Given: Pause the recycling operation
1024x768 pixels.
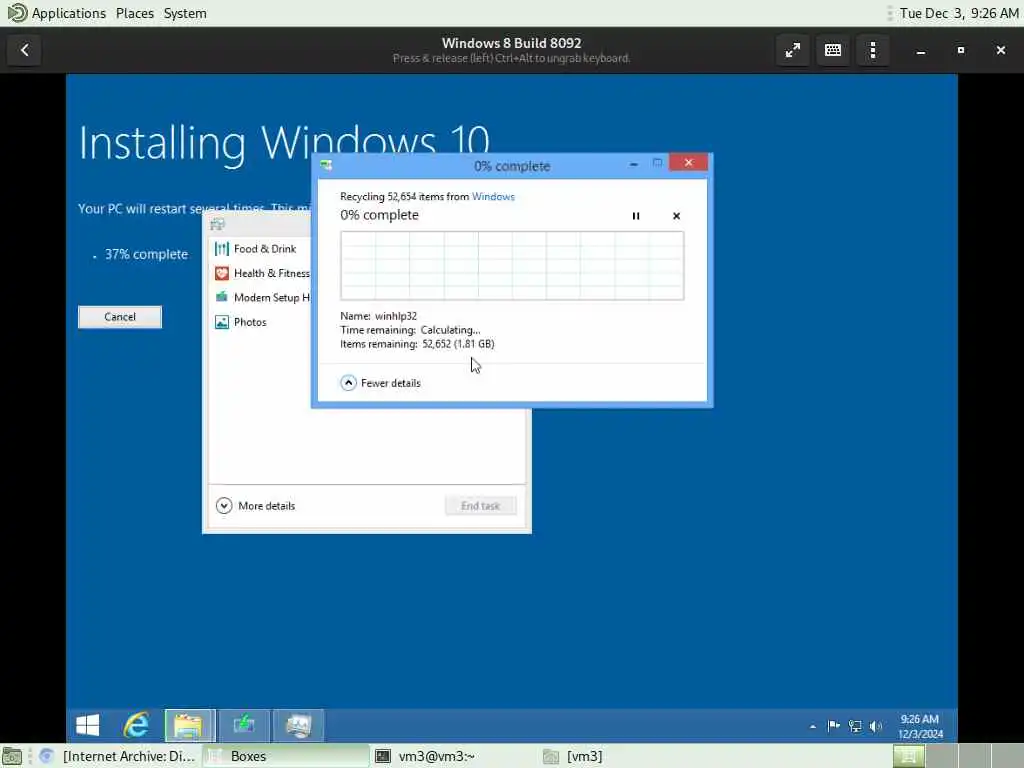Looking at the screenshot, I should click(x=635, y=216).
